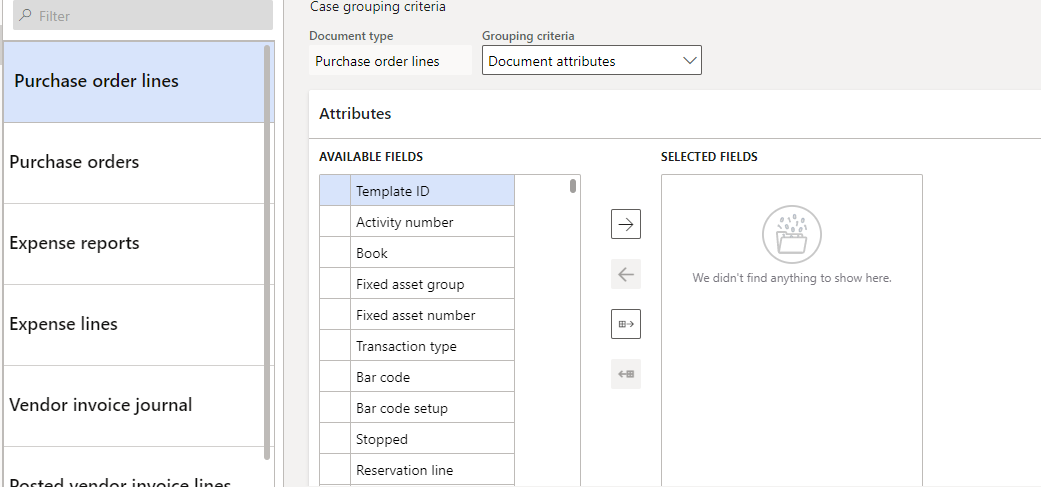The height and width of the screenshot is (487, 1041).
Task: Tick the row selector beside Template ID
Action: 335,190
